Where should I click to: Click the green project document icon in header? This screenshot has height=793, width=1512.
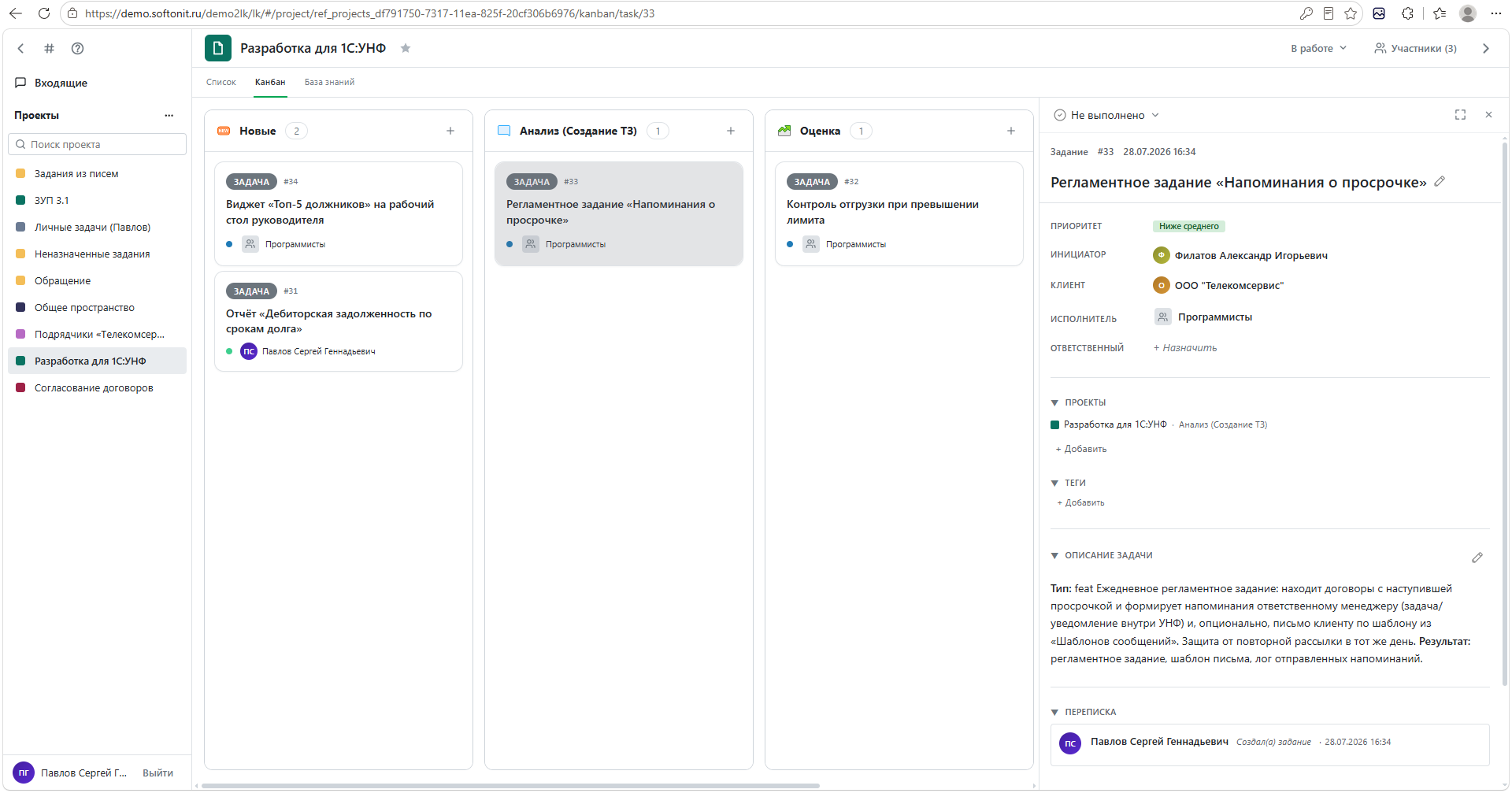coord(218,48)
